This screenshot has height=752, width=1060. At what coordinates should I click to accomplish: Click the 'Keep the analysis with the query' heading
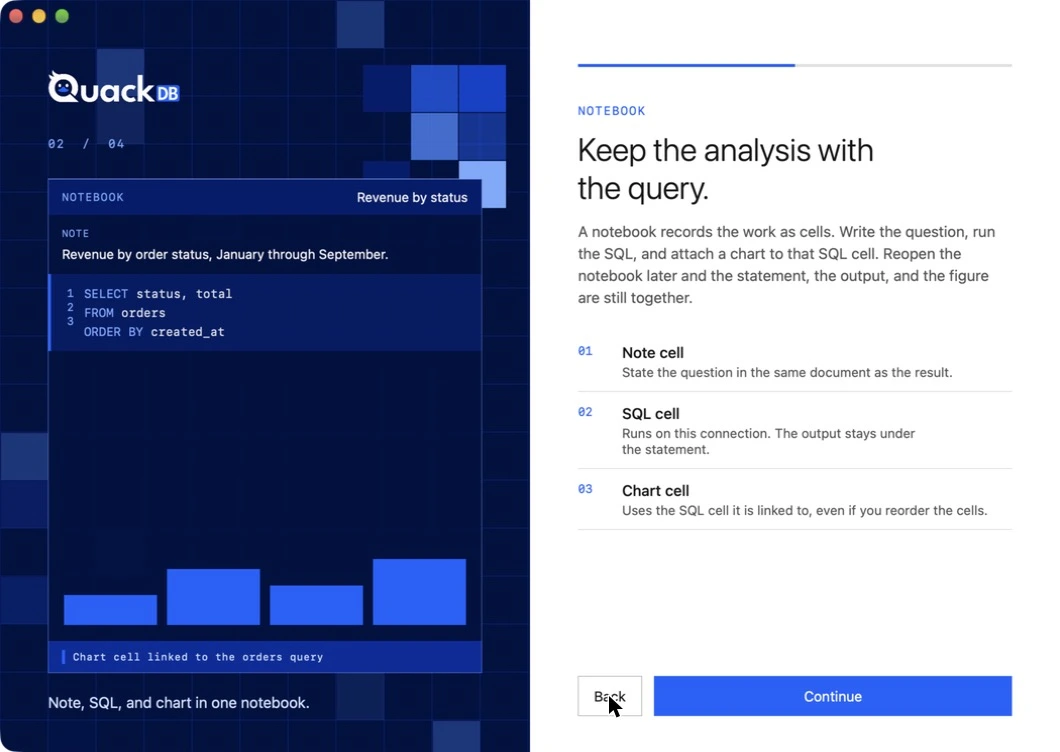click(x=725, y=169)
